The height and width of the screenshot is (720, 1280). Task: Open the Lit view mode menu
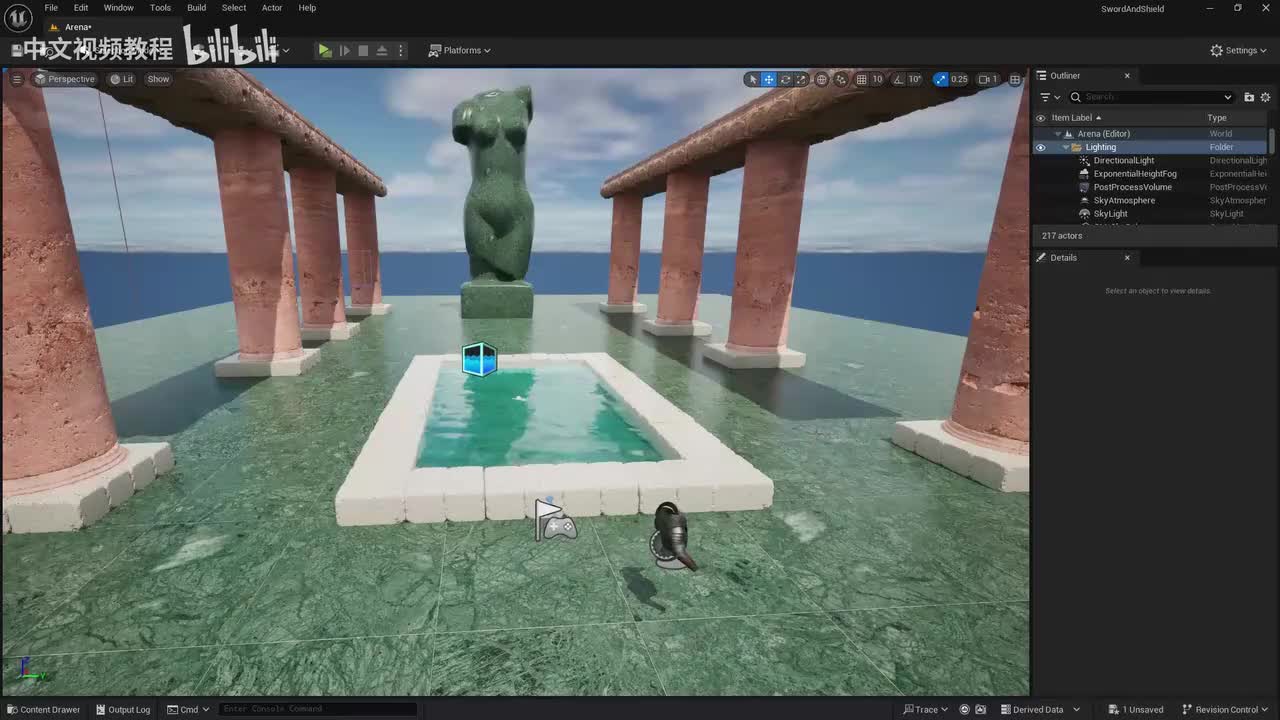(x=122, y=79)
